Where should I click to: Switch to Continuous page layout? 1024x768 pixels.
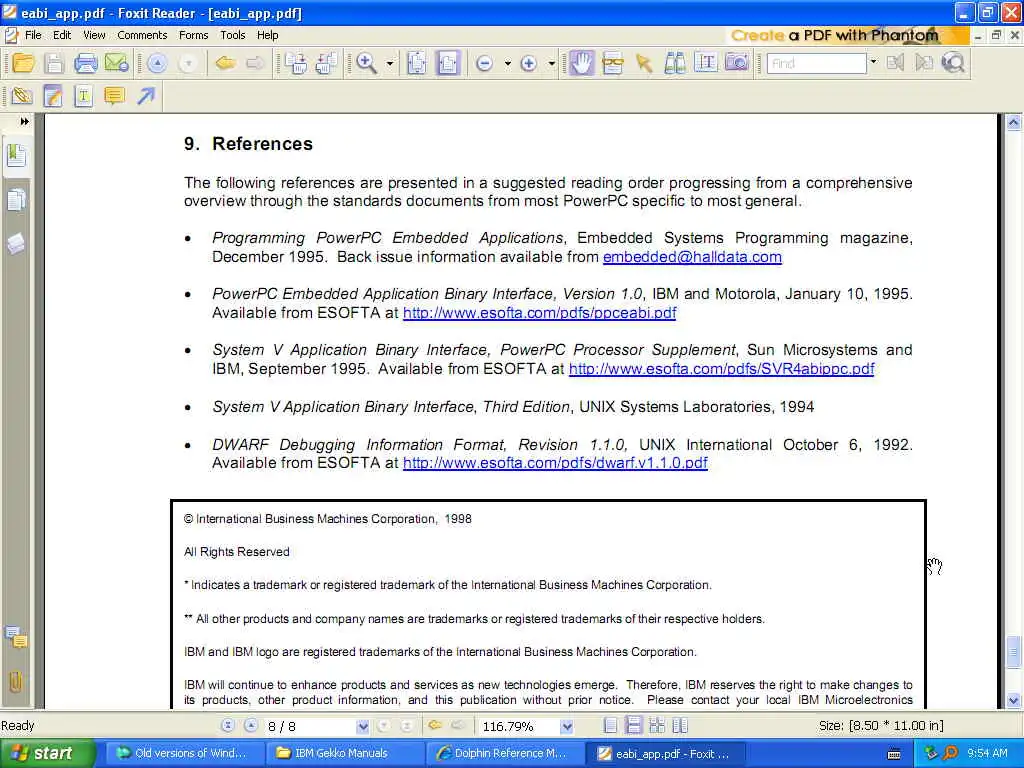pos(633,726)
